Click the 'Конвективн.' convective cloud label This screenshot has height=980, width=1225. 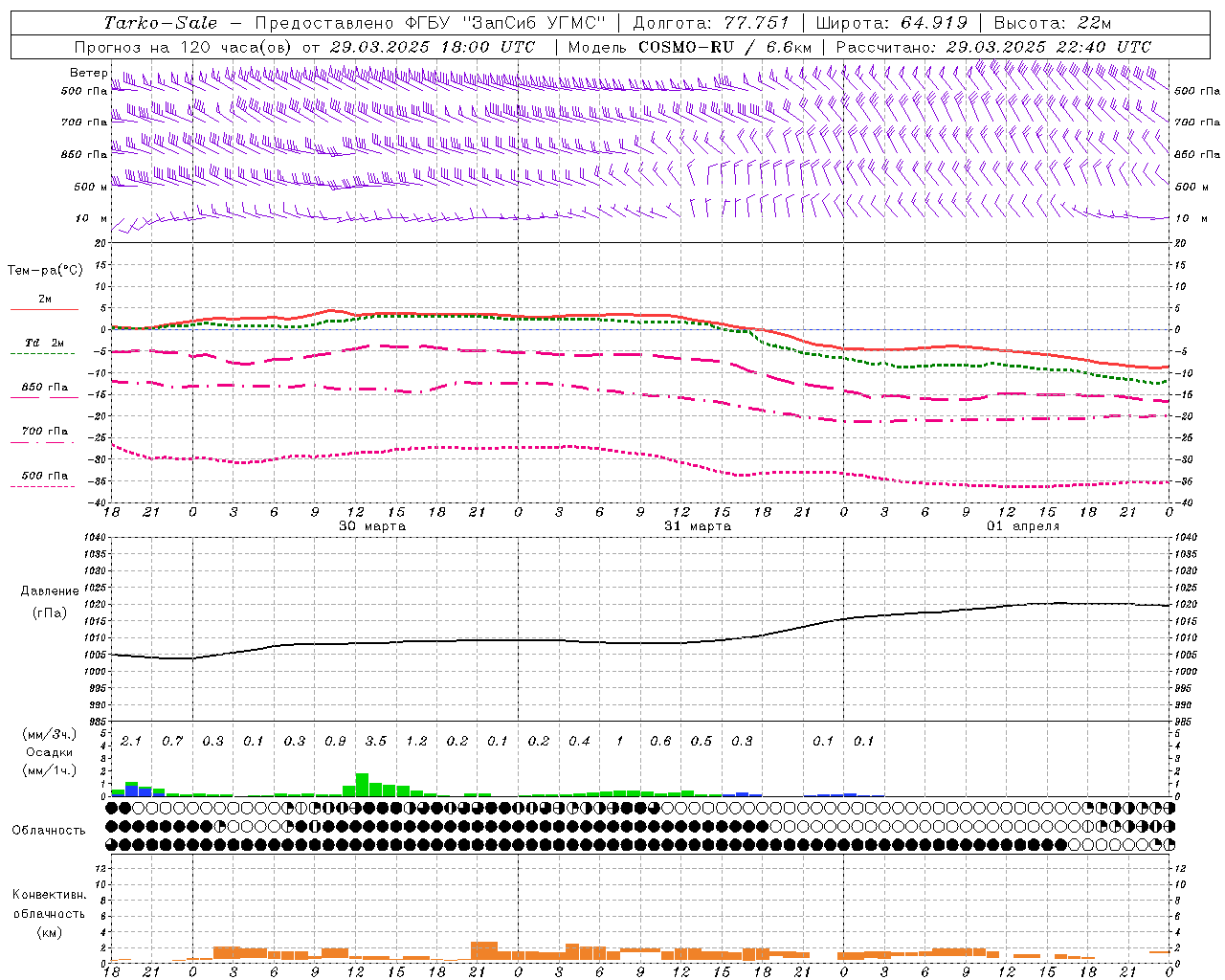pos(49,895)
